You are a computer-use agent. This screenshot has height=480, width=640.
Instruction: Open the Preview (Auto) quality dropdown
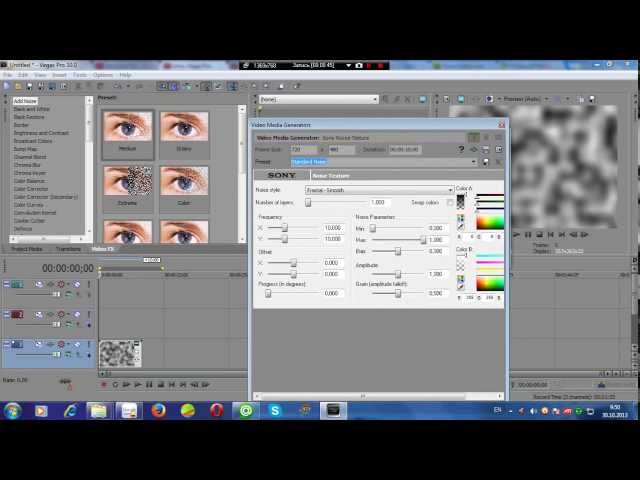[546, 99]
